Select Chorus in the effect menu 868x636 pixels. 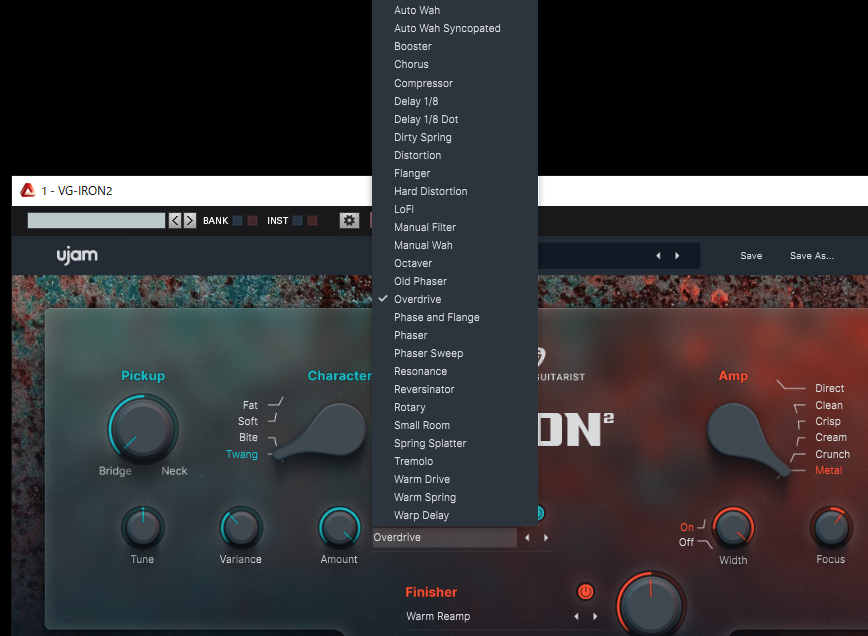pos(454,64)
